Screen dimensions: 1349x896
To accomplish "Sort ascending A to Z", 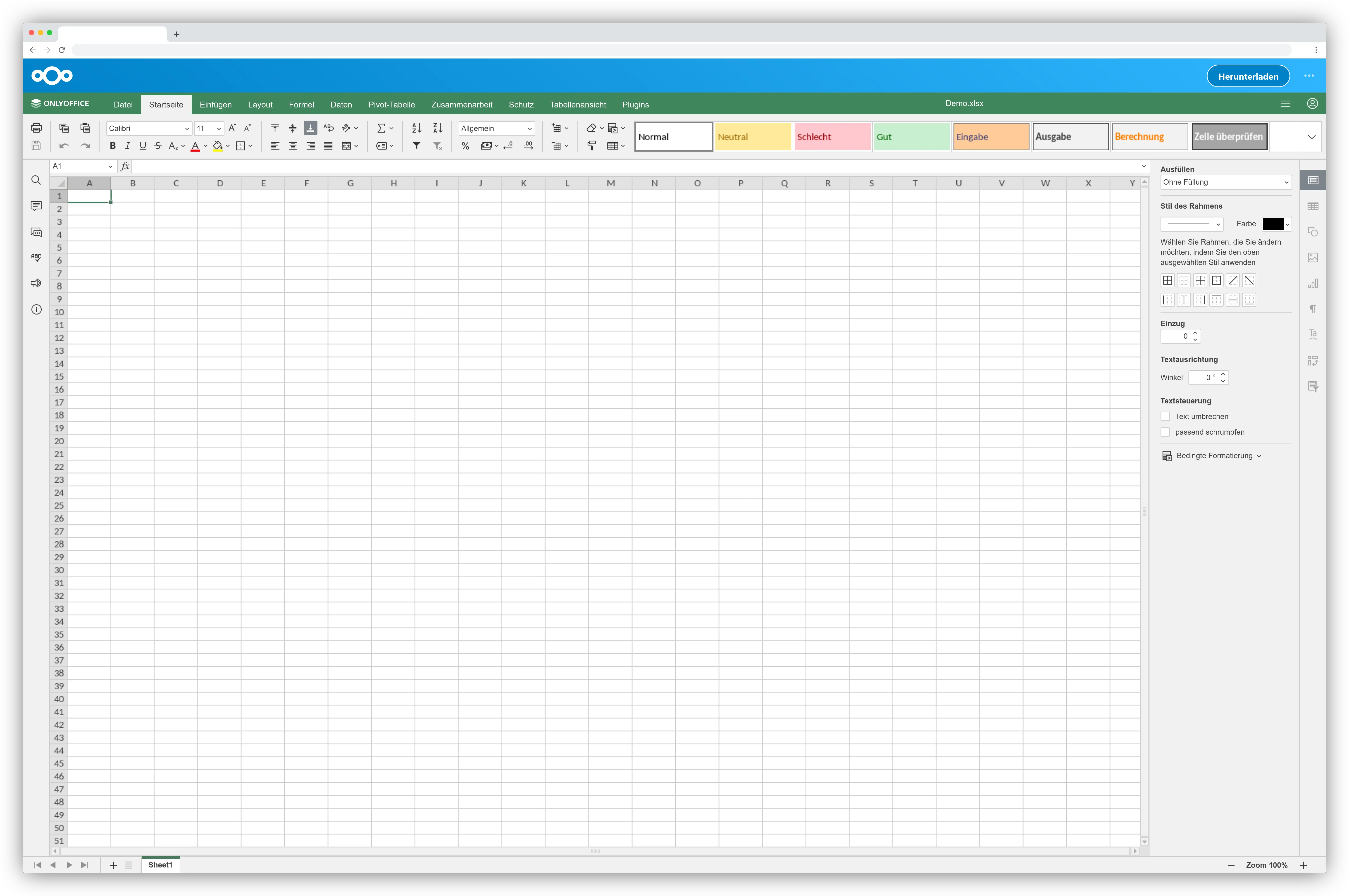I will click(x=417, y=128).
